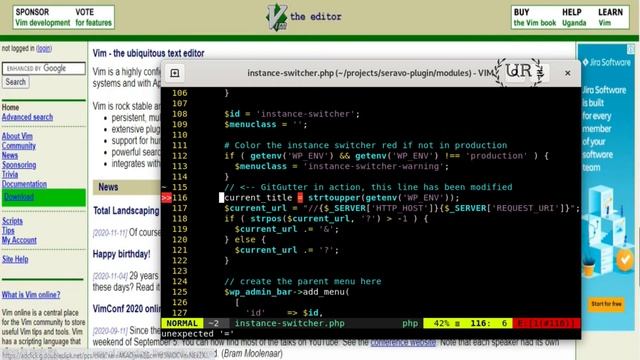Click the conference website link
The height and width of the screenshot is (360, 640).
[403, 342]
